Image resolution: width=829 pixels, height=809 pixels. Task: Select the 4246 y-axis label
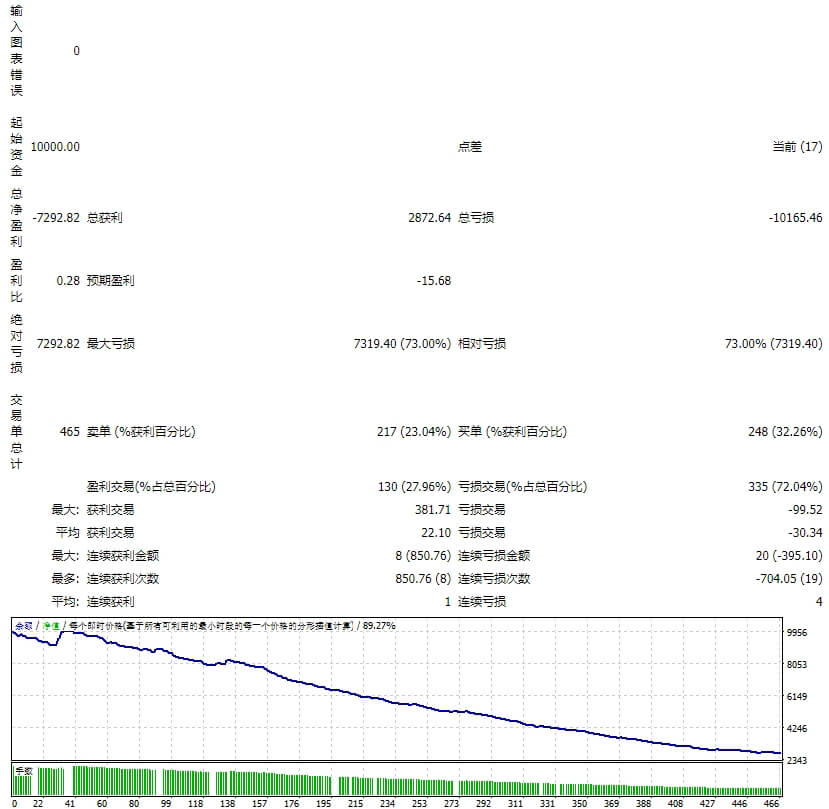(797, 728)
